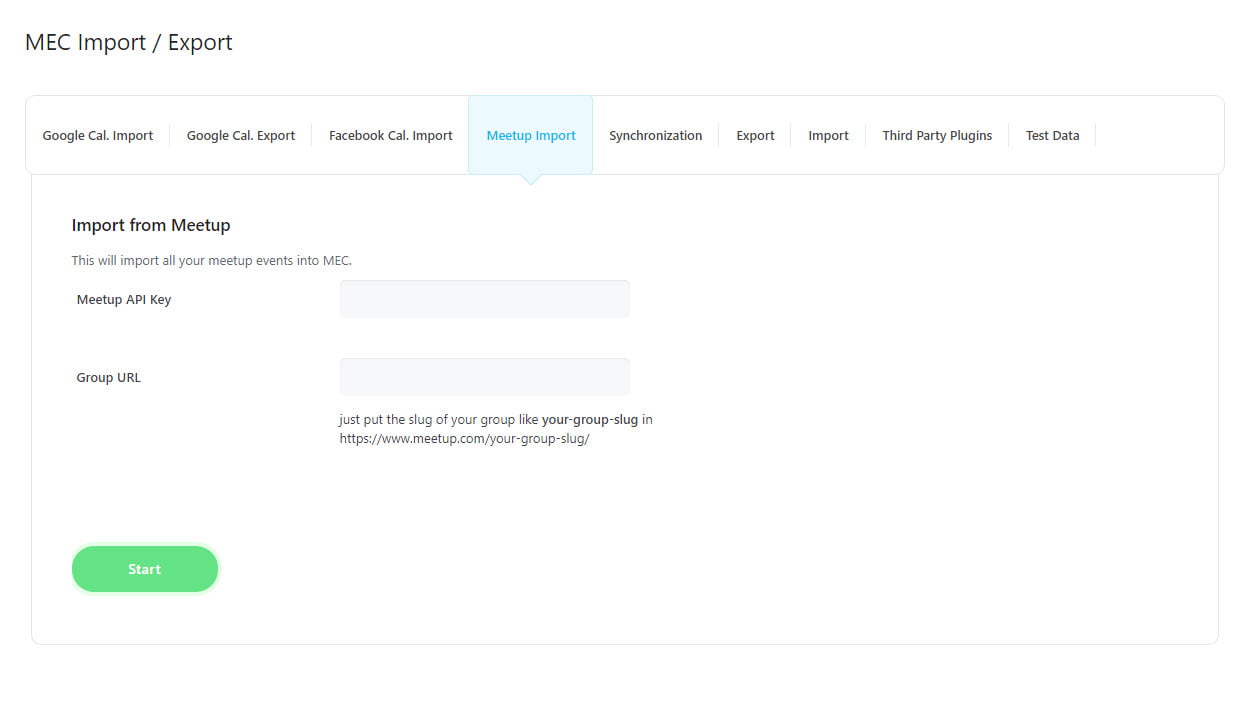Screen dimensions: 1250x701
Task: Open the Google Cal. Import tab
Action: pos(98,136)
